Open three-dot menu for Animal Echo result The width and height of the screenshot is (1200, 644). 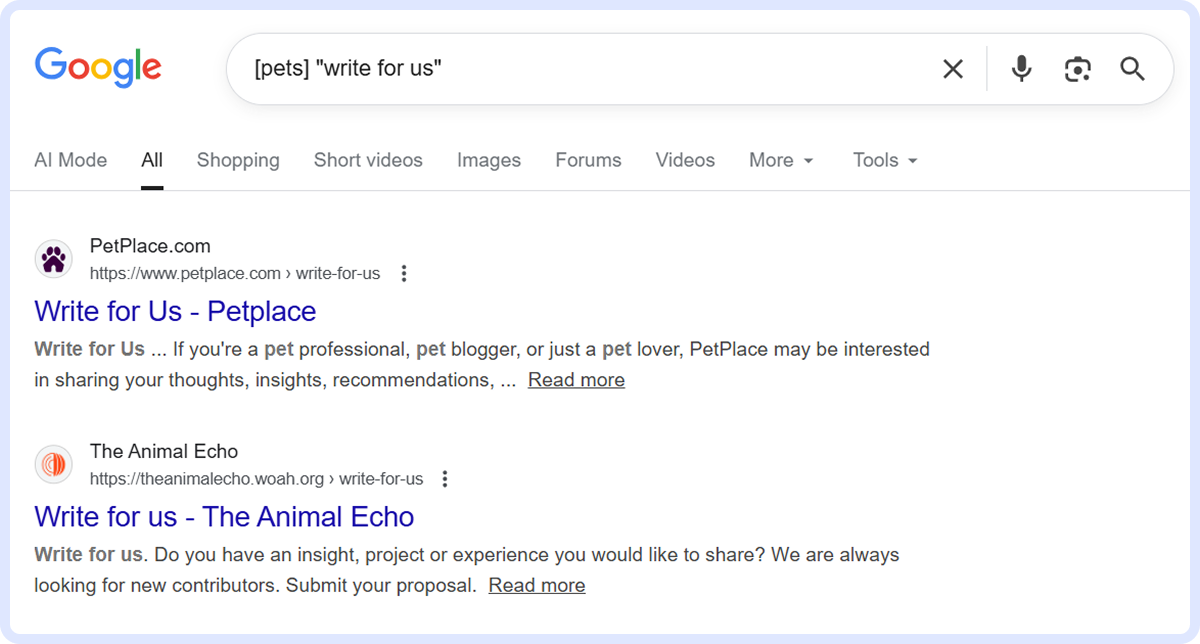pyautogui.click(x=446, y=479)
